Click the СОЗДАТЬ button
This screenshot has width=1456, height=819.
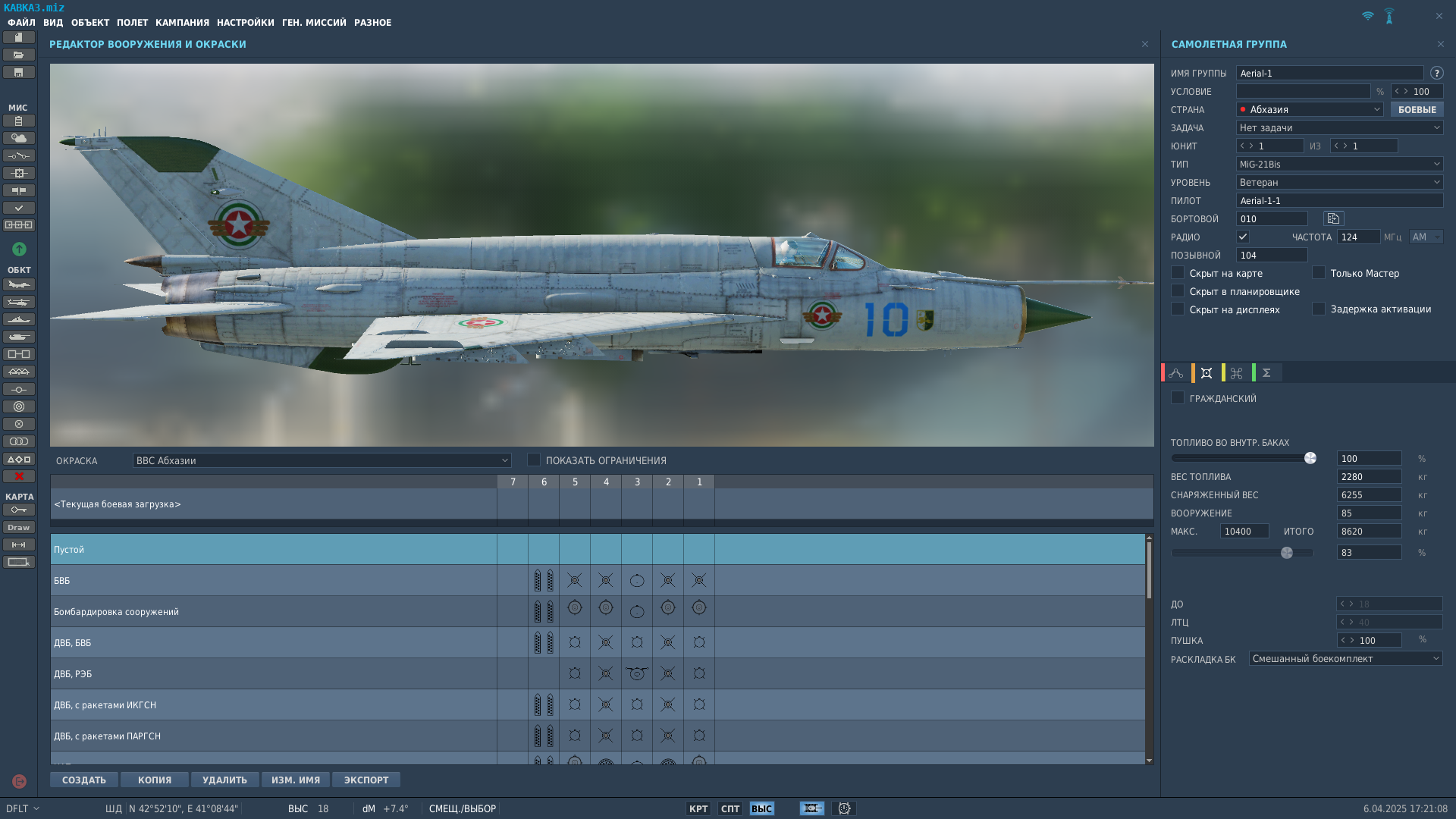pyautogui.click(x=84, y=780)
